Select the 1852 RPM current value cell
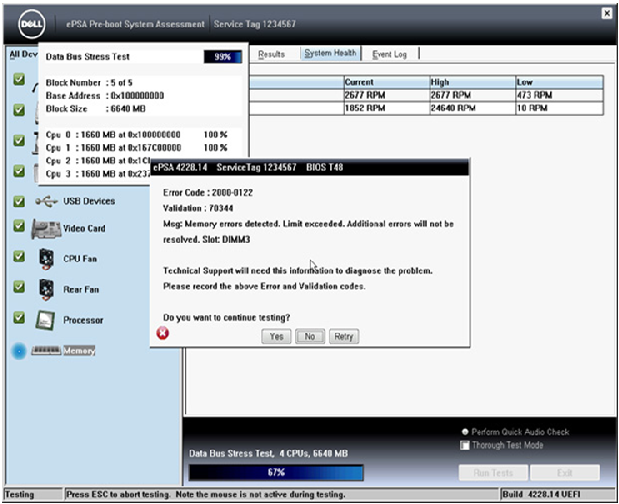 386,108
